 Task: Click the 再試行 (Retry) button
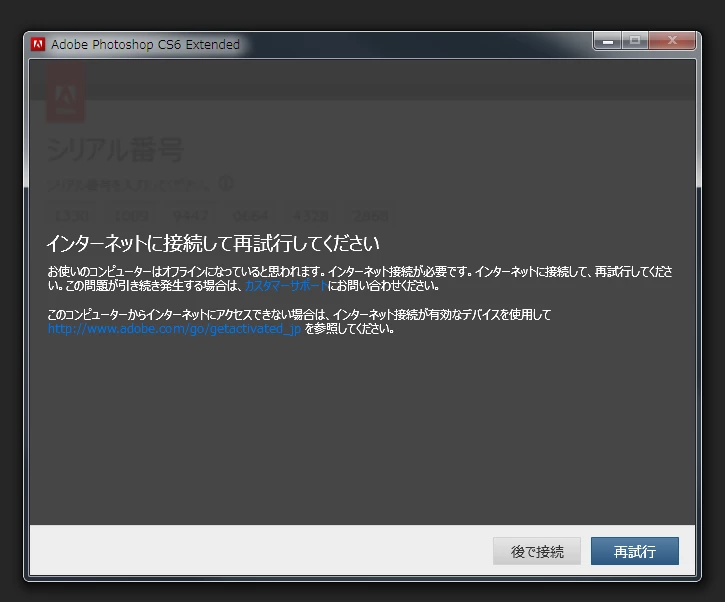pyautogui.click(x=634, y=551)
